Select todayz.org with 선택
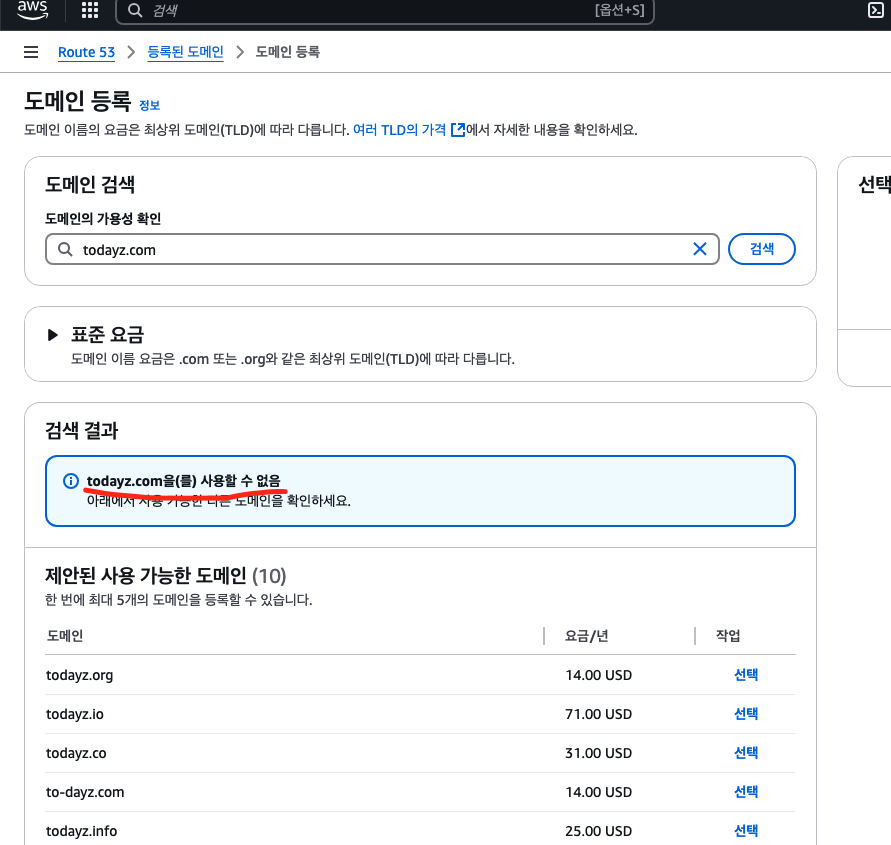 click(x=746, y=675)
